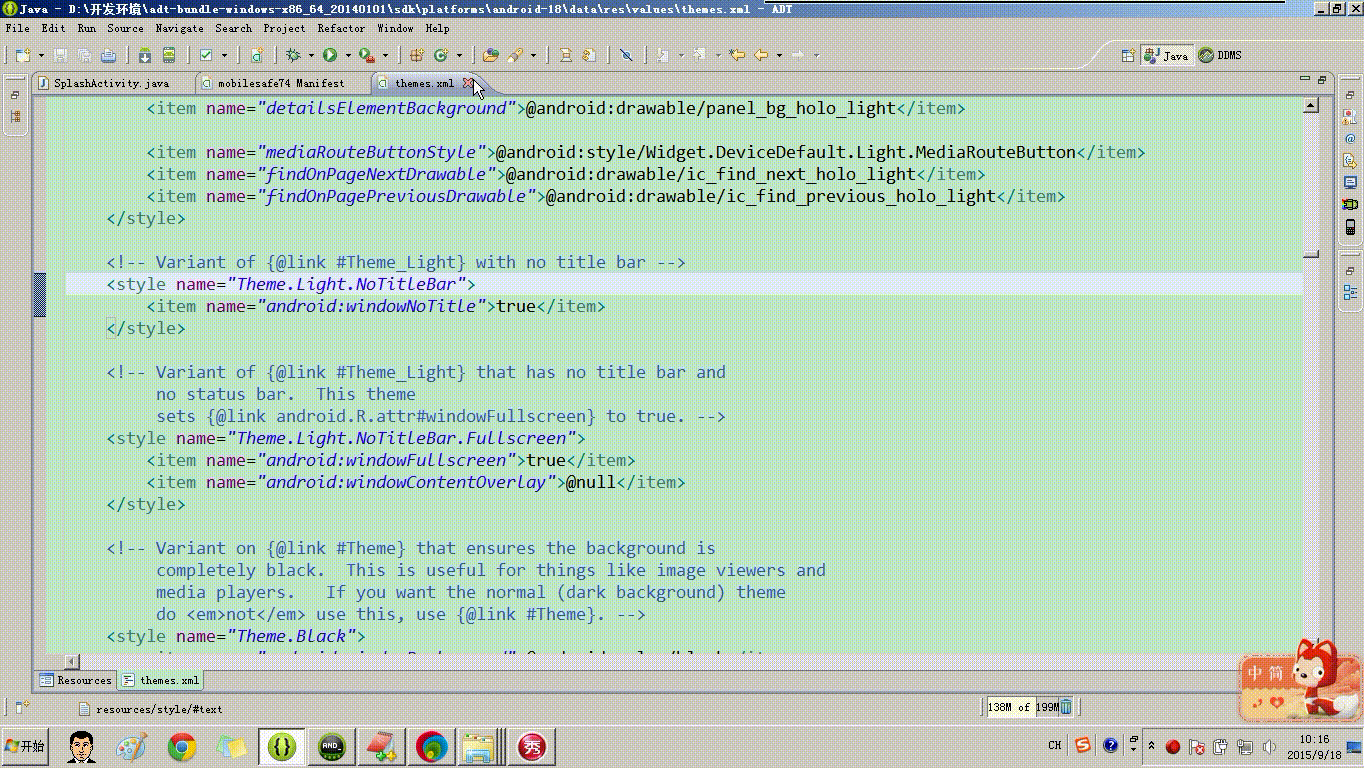Close the themes.xml editor tab
Screen dimensions: 1364x768
[468, 83]
